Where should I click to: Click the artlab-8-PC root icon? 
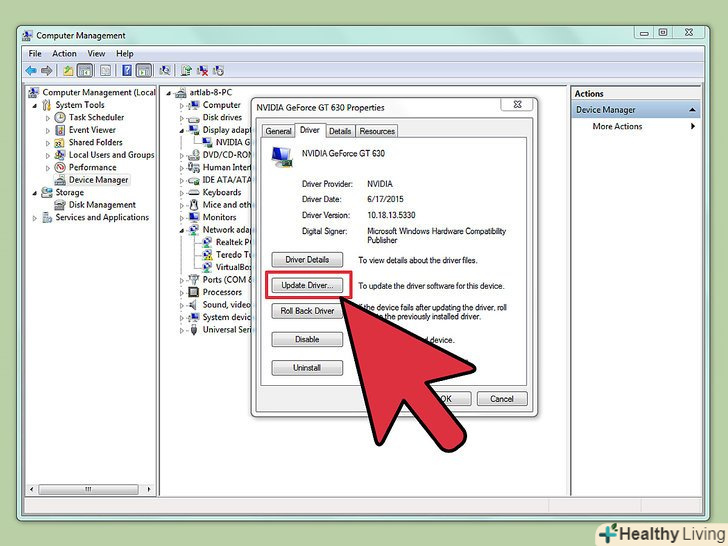[180, 93]
